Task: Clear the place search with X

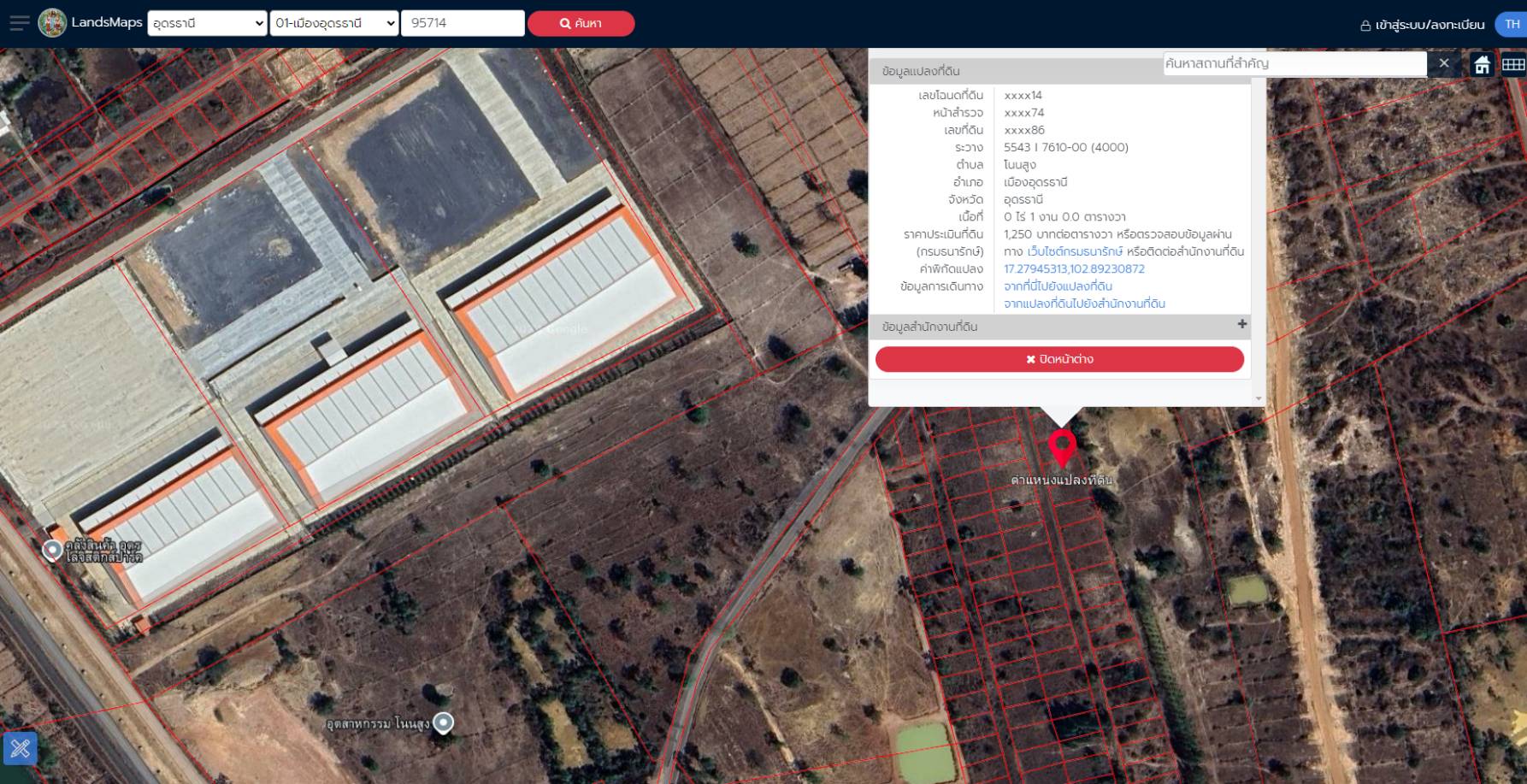Action: 1443,63
